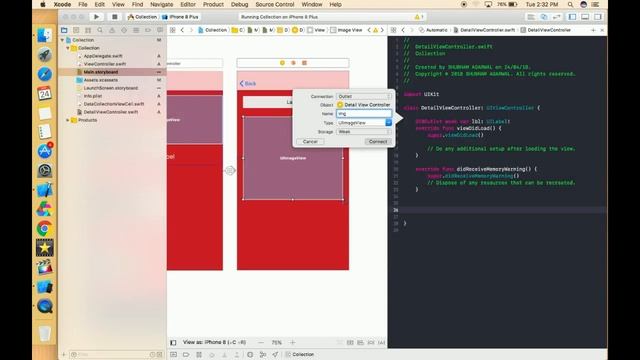Open the Source Control menu
Viewport: 640px width, 360px height.
(275, 4)
